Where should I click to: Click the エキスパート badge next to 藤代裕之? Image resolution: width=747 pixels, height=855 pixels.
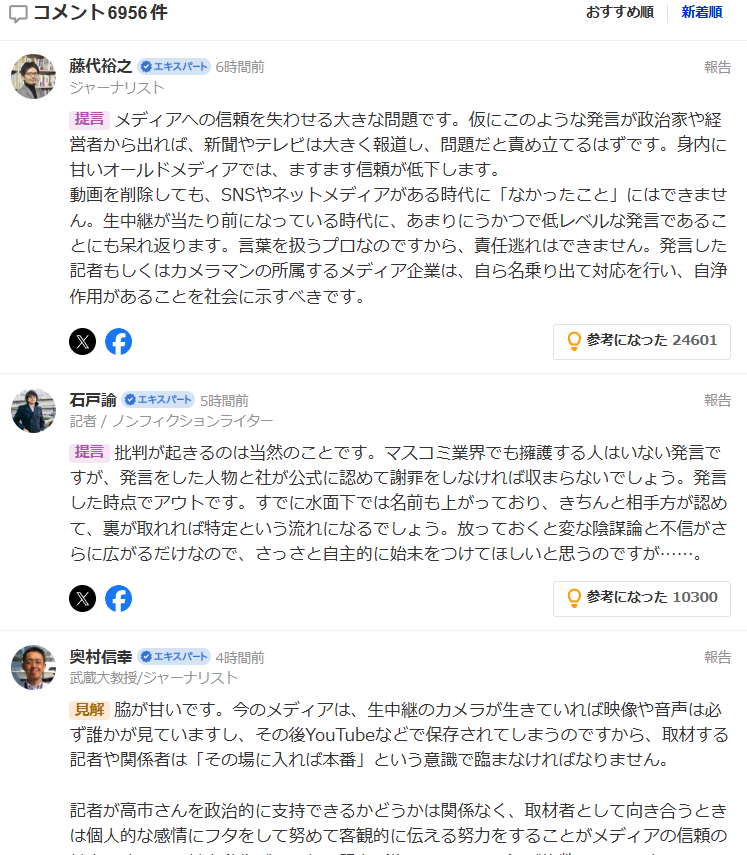[x=174, y=66]
